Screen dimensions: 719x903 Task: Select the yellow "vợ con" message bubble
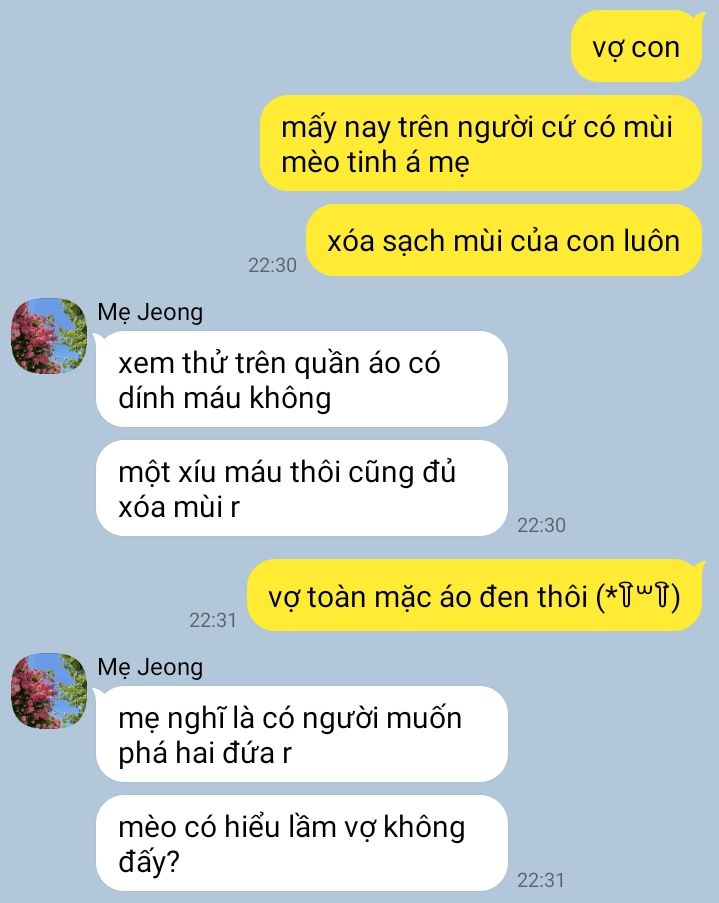click(636, 47)
